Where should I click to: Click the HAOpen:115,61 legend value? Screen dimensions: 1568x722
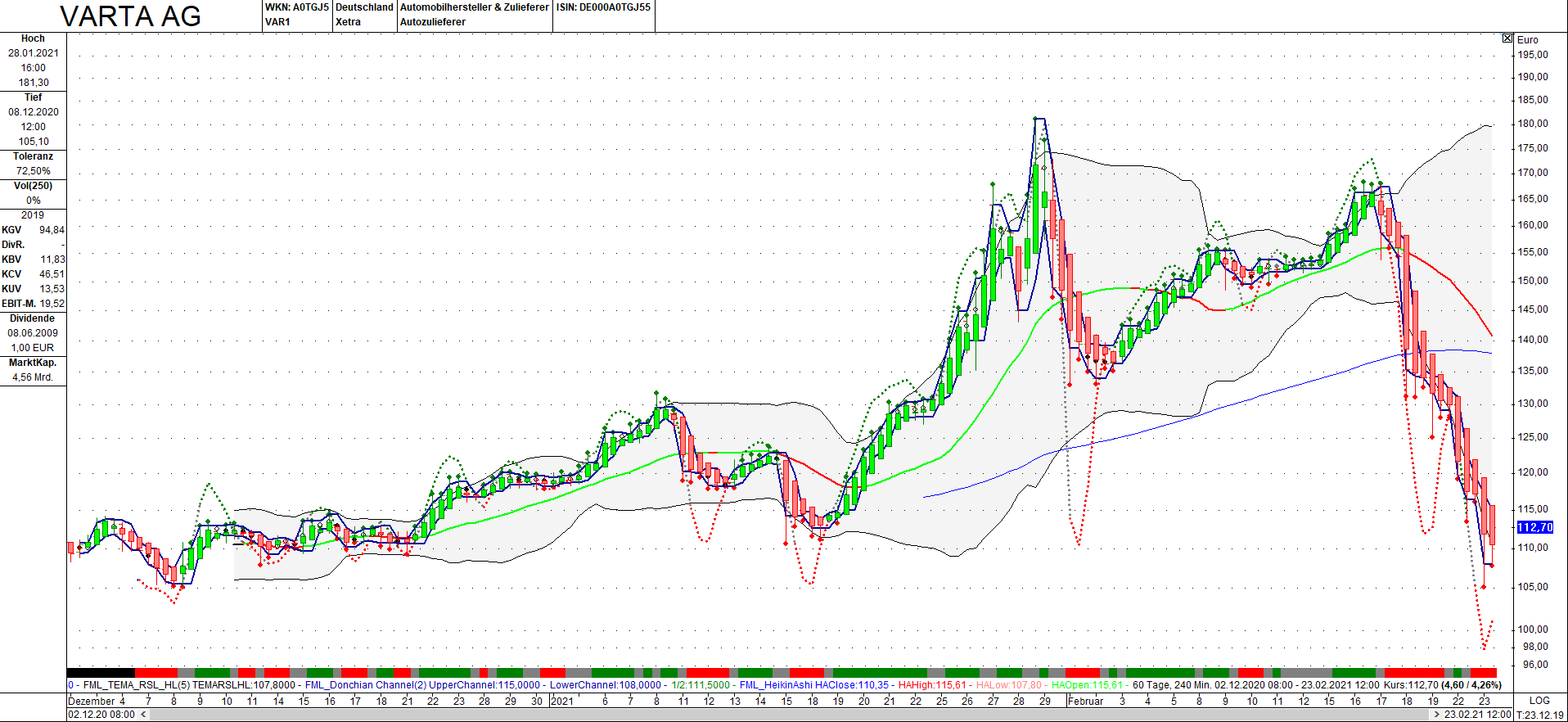1087,685
